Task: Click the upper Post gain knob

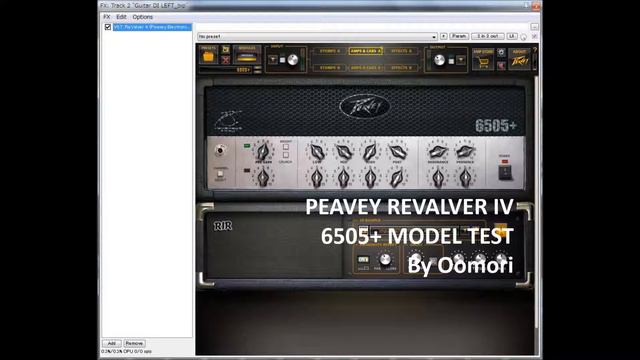Action: coord(397,152)
